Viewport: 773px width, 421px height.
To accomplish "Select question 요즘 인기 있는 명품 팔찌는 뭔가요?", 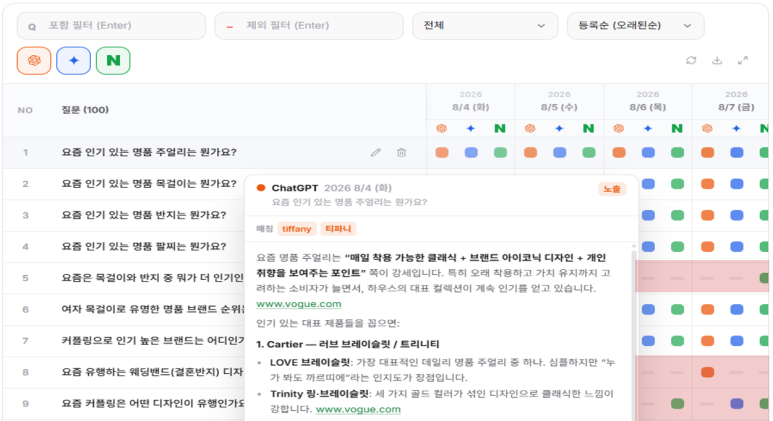I will point(143,246).
